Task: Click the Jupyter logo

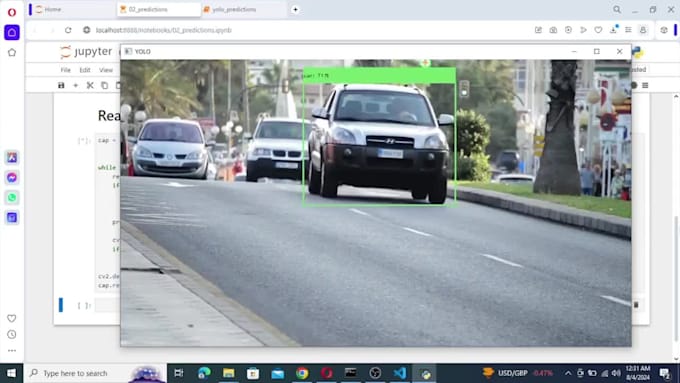Action: [87, 52]
